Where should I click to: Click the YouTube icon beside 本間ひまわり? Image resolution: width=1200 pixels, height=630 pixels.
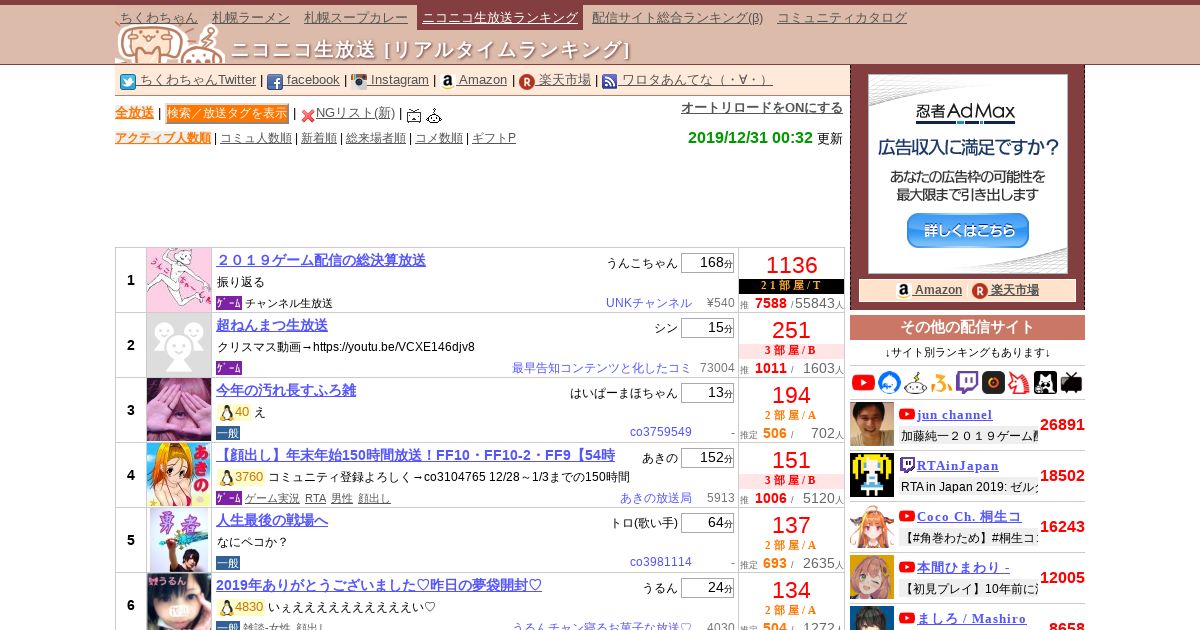point(907,567)
